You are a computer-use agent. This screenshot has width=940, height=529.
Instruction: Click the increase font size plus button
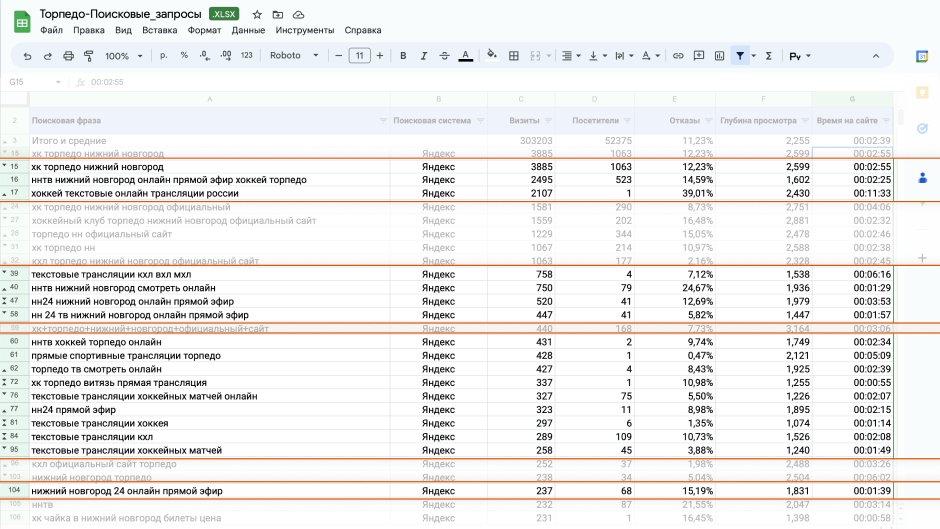coord(380,56)
